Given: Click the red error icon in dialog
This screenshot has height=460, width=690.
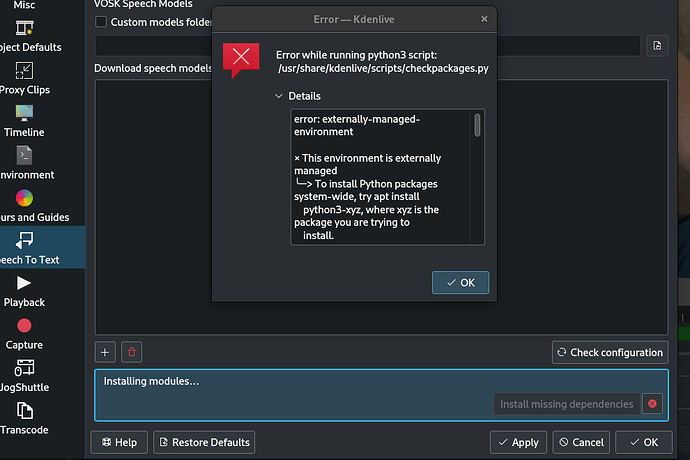Looking at the screenshot, I should [x=241, y=60].
